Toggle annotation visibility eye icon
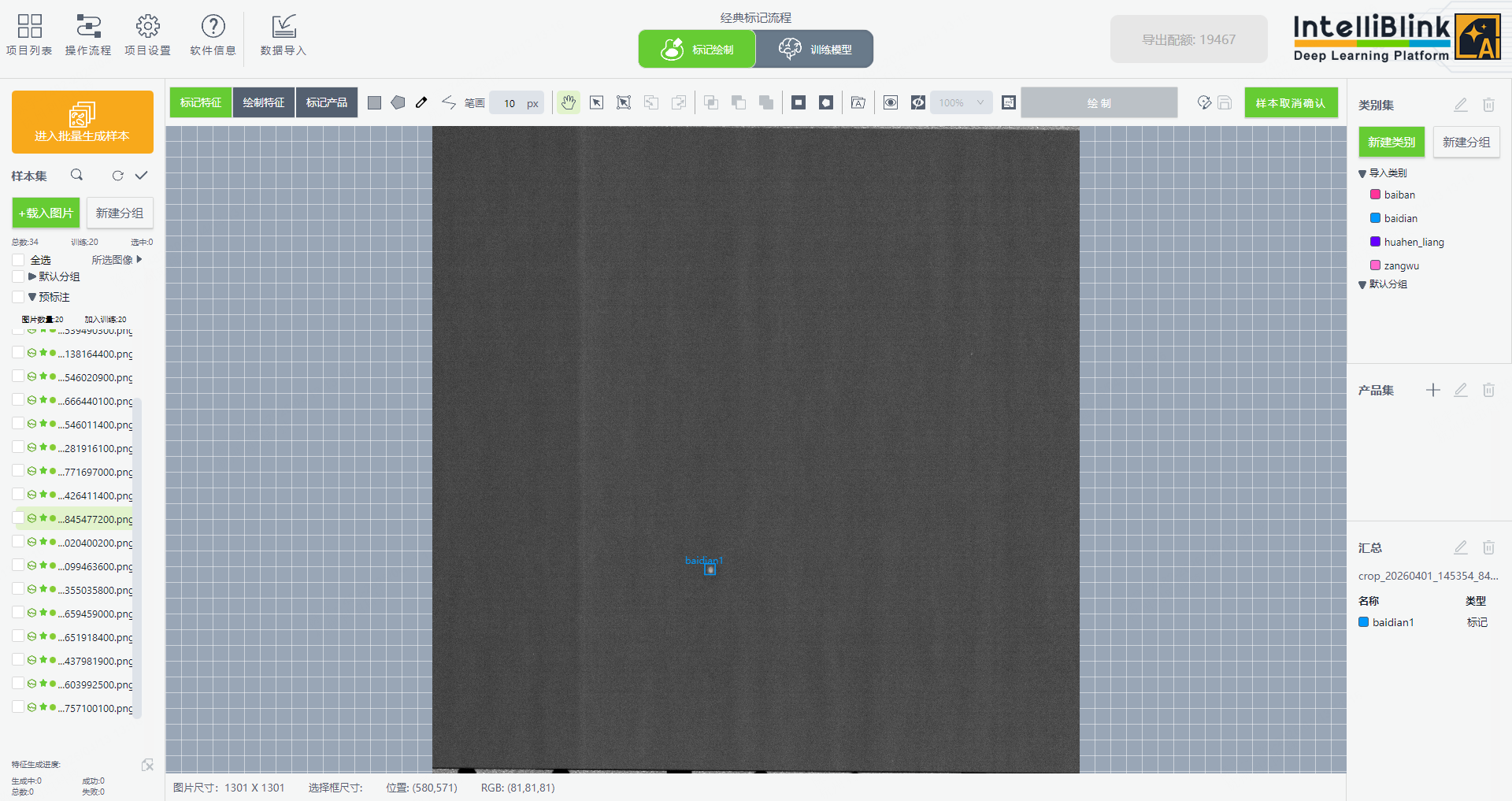Image resolution: width=1512 pixels, height=801 pixels. coord(891,103)
